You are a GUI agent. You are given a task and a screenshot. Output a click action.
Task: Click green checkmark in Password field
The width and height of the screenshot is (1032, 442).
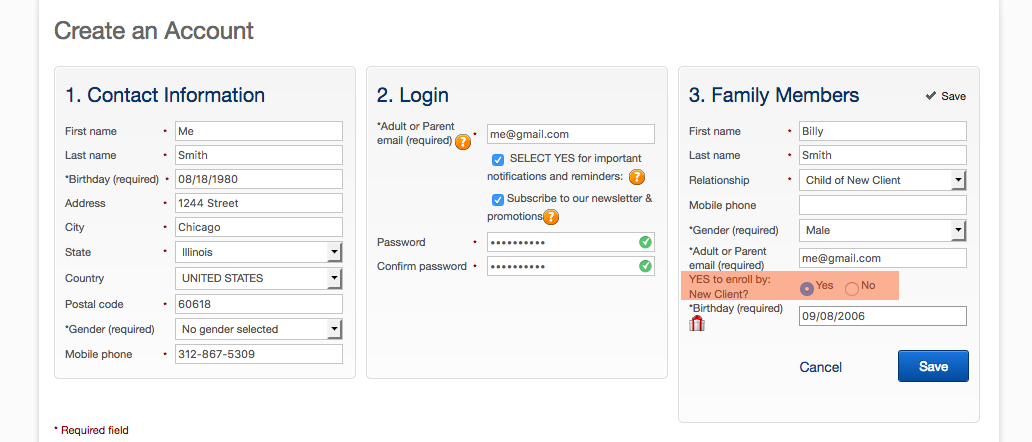click(645, 242)
